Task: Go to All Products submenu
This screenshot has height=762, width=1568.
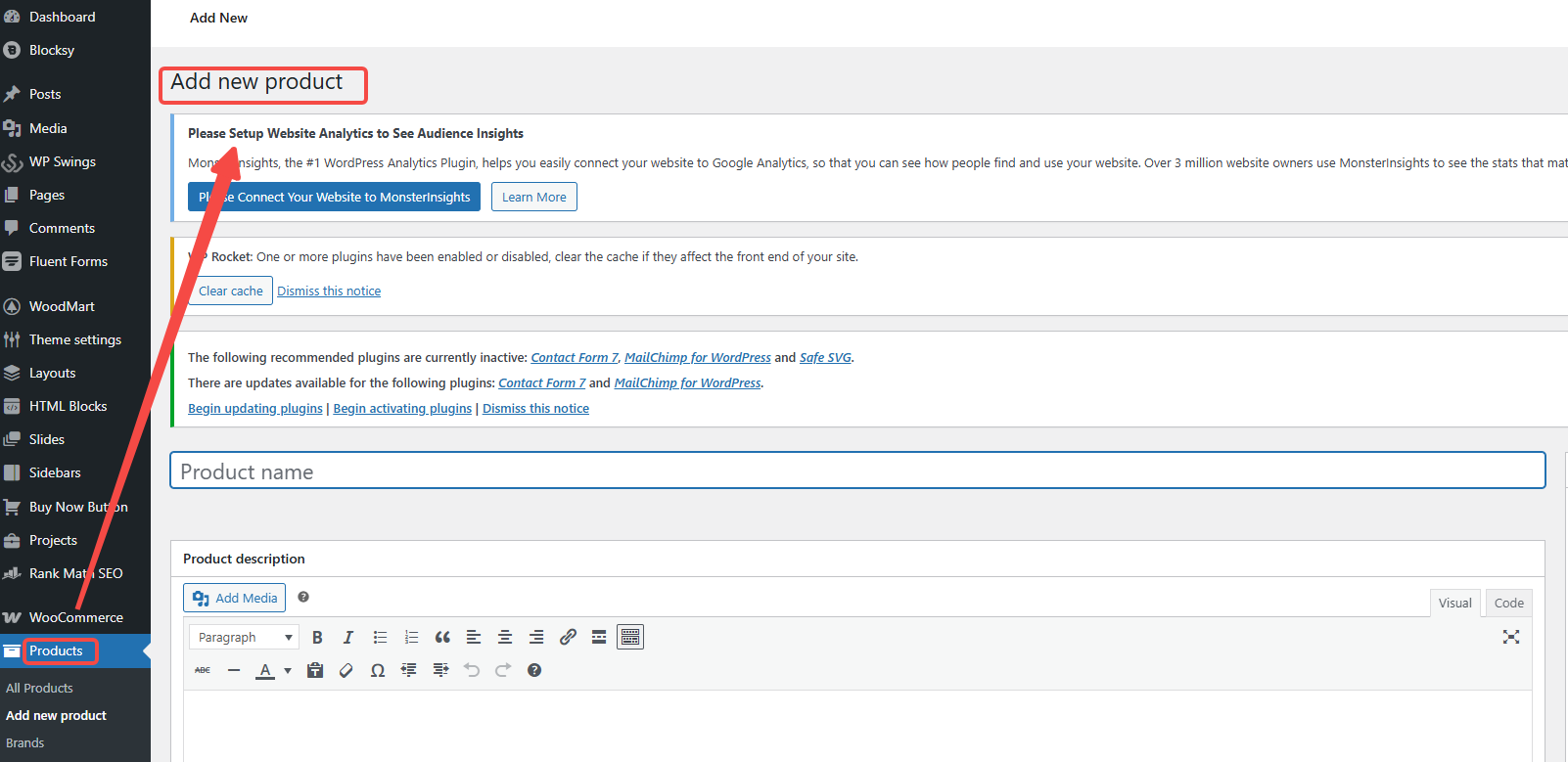Action: [39, 688]
